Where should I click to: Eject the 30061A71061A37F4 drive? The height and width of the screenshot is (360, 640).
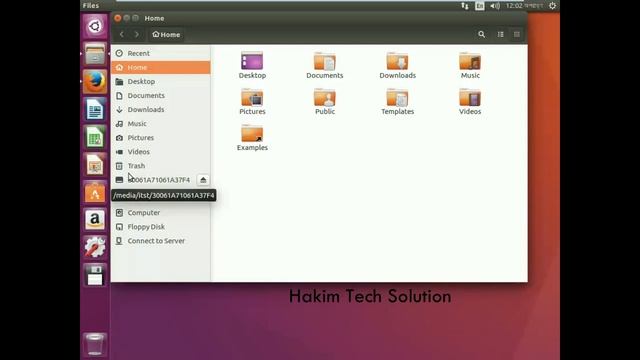[x=203, y=180]
